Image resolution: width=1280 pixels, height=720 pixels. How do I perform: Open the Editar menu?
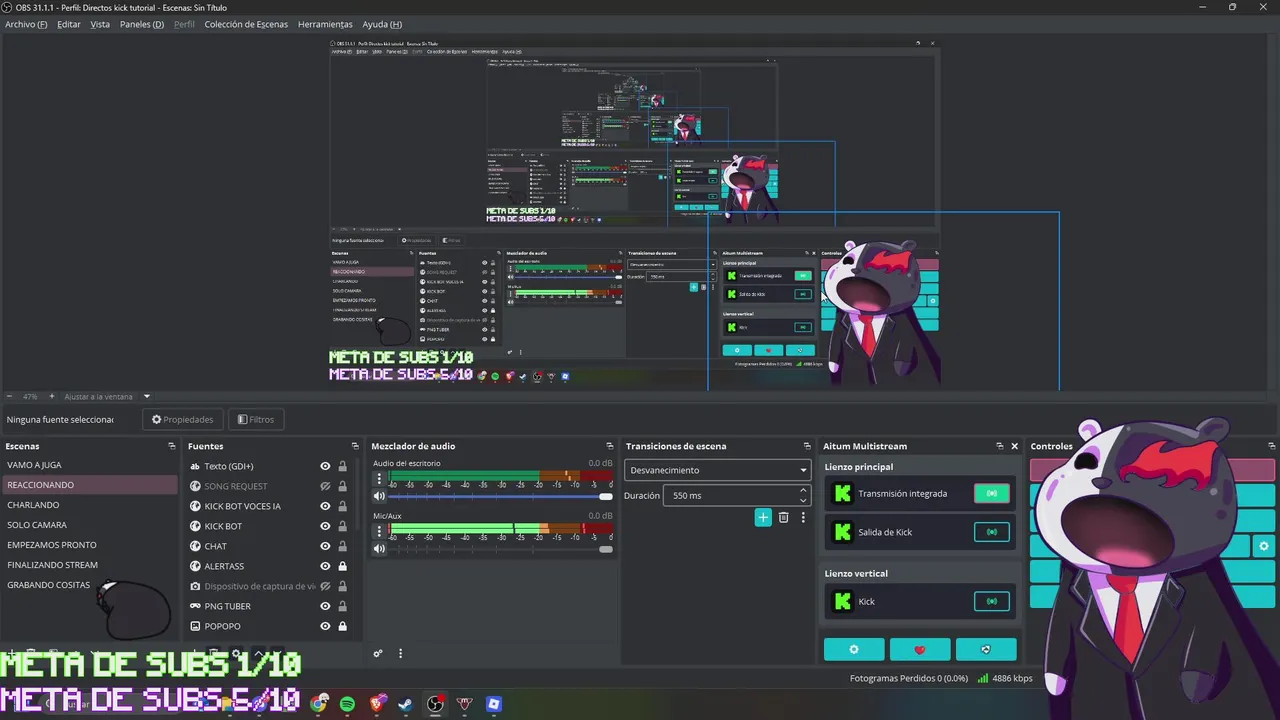tap(69, 24)
